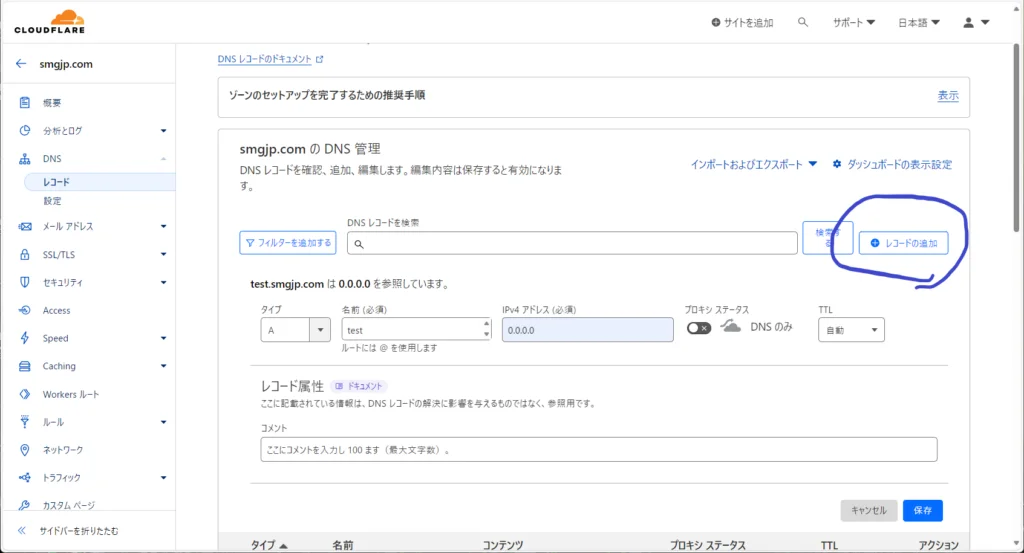
Task: Click the ドキュメント badge next to レコード属性
Action: pyautogui.click(x=359, y=386)
